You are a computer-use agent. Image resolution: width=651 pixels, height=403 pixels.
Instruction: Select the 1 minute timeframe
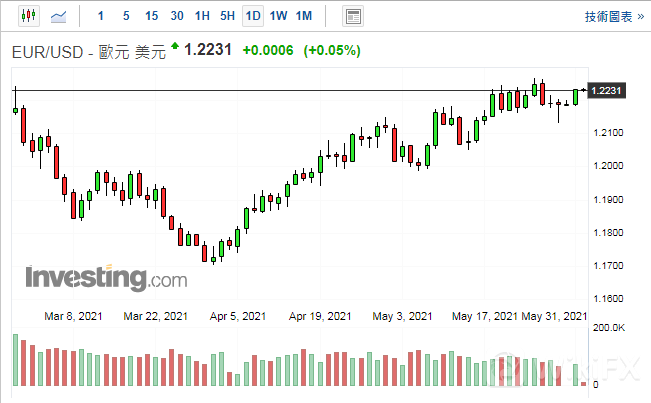click(100, 16)
